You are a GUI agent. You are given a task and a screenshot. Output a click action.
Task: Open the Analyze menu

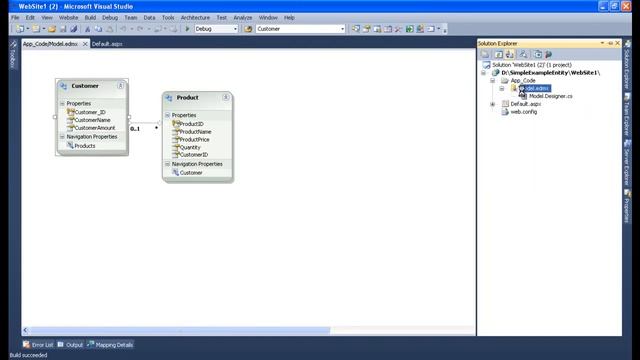[242, 18]
